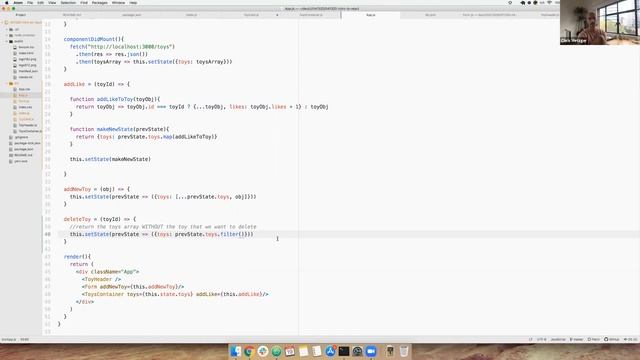The image size is (640, 360).
Task: Open the Packages menu
Action: tap(100, 2)
